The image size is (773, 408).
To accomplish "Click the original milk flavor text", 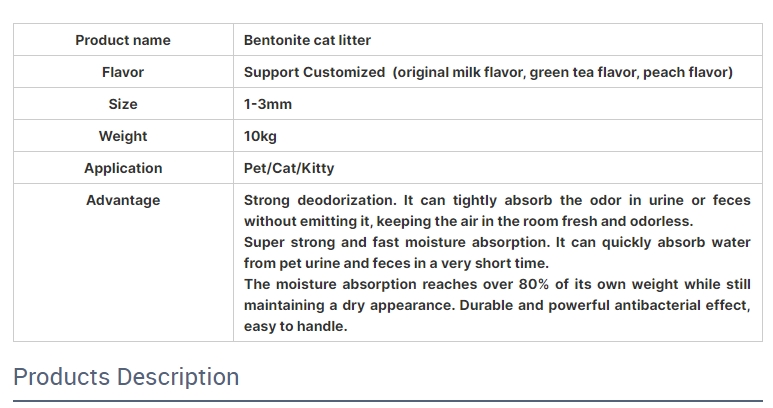I will click(461, 72).
